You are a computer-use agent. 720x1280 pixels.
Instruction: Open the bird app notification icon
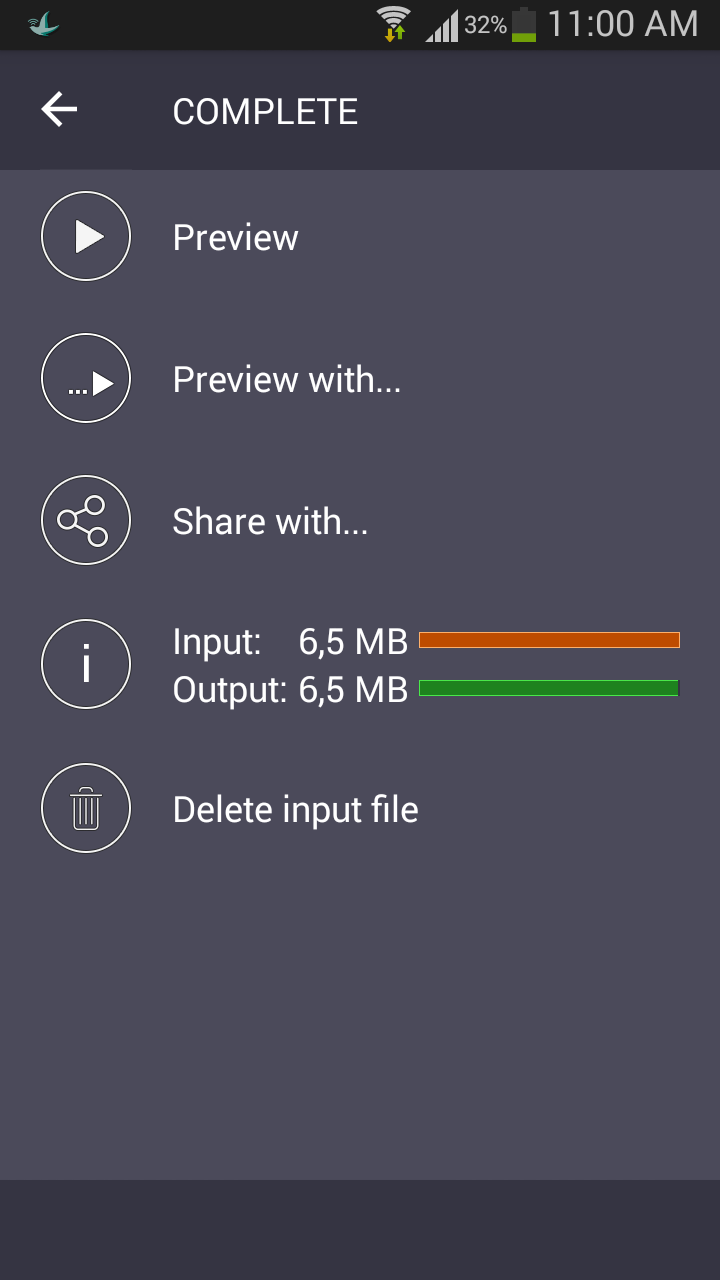[x=44, y=24]
